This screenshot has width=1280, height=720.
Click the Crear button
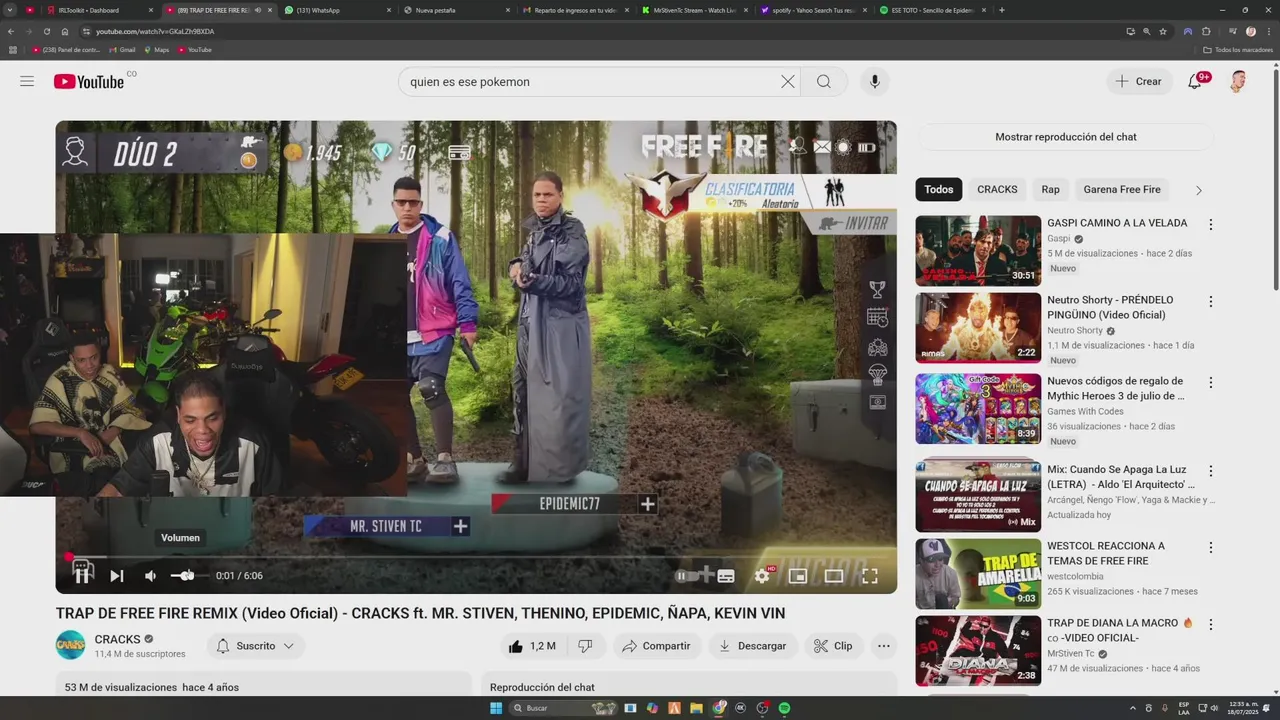pos(1140,82)
